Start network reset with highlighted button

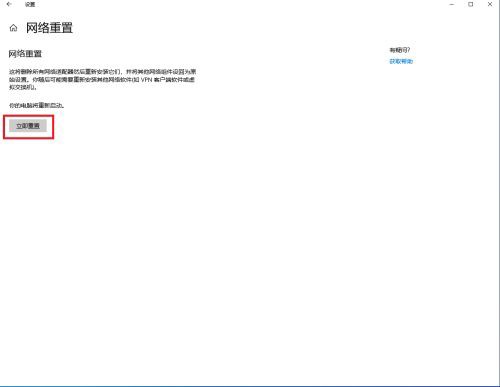tap(28, 126)
